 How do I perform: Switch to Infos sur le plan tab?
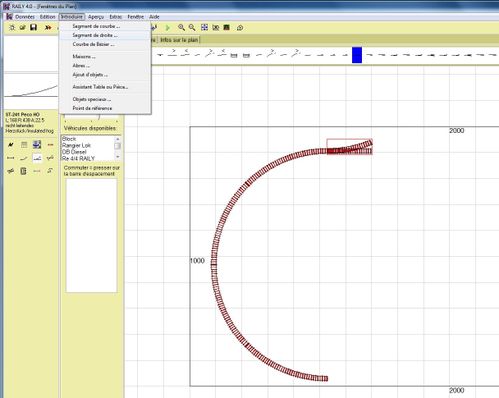coord(179,40)
